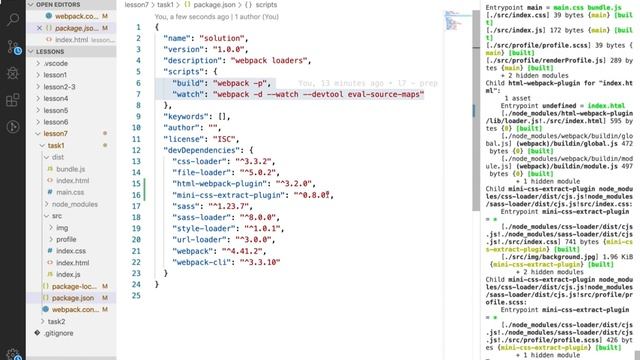Click the "sass-loader" dependency key

(x=201, y=218)
